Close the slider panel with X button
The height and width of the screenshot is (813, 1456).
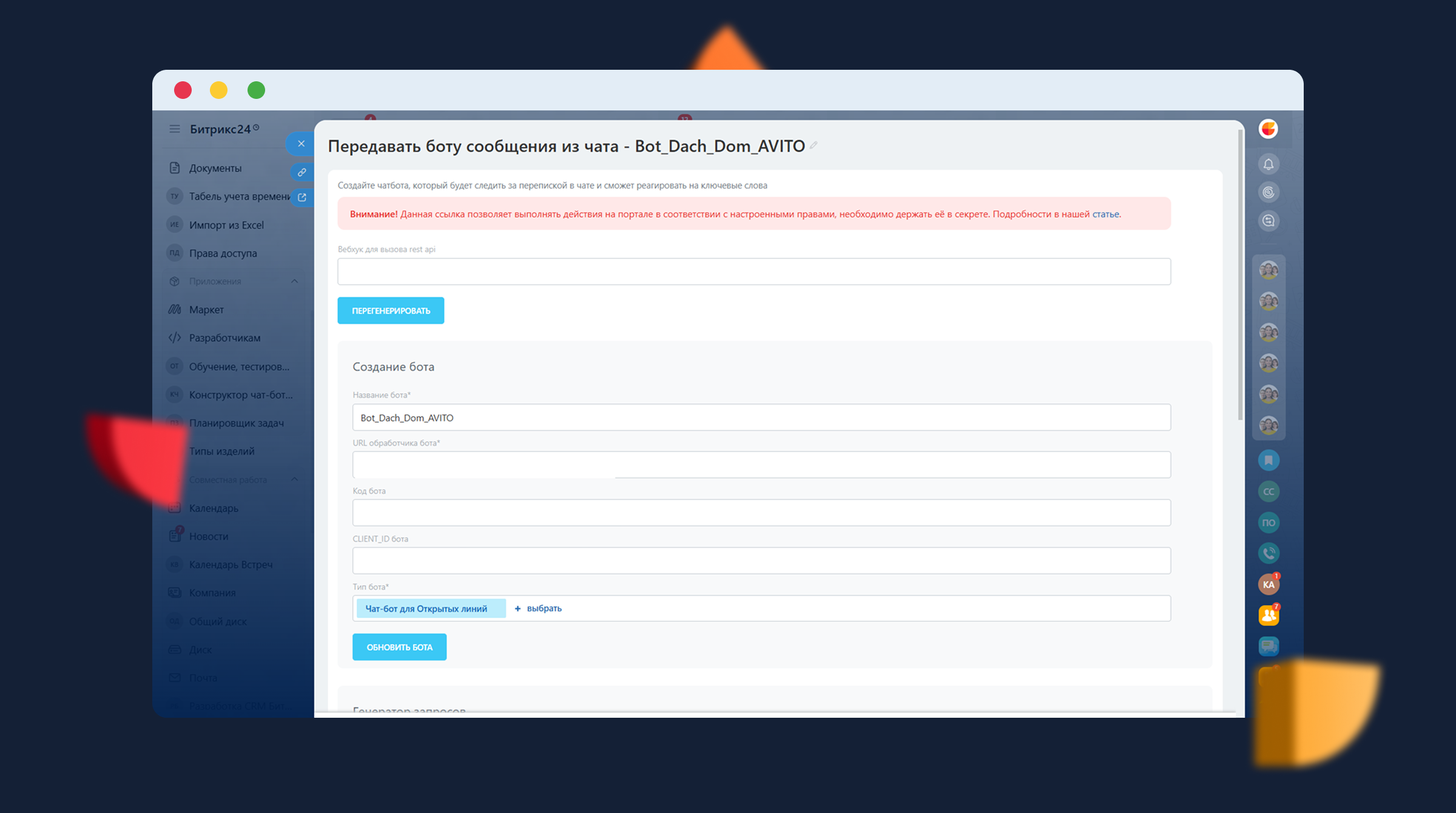pyautogui.click(x=301, y=144)
